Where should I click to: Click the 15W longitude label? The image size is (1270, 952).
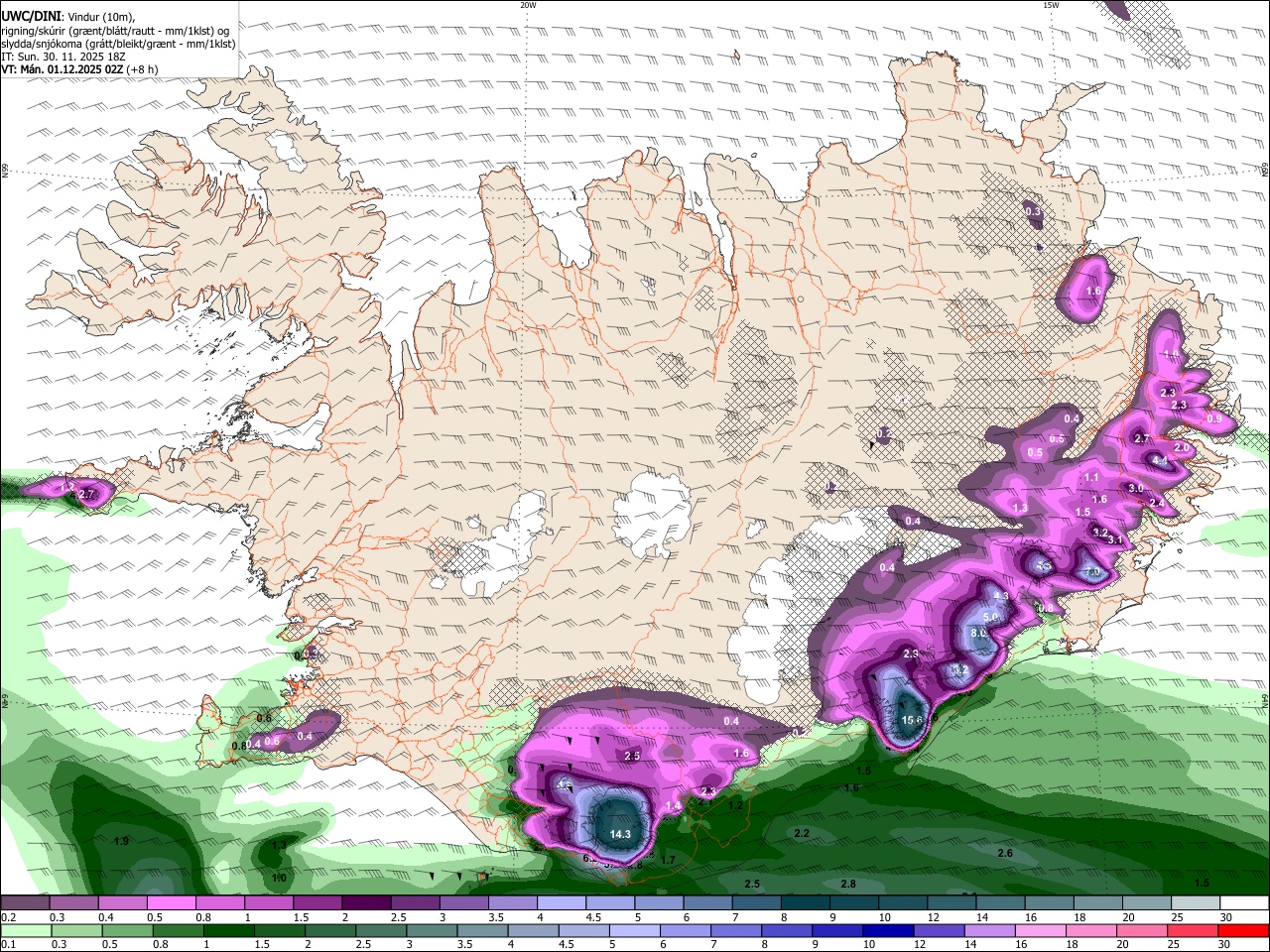pos(1050,5)
